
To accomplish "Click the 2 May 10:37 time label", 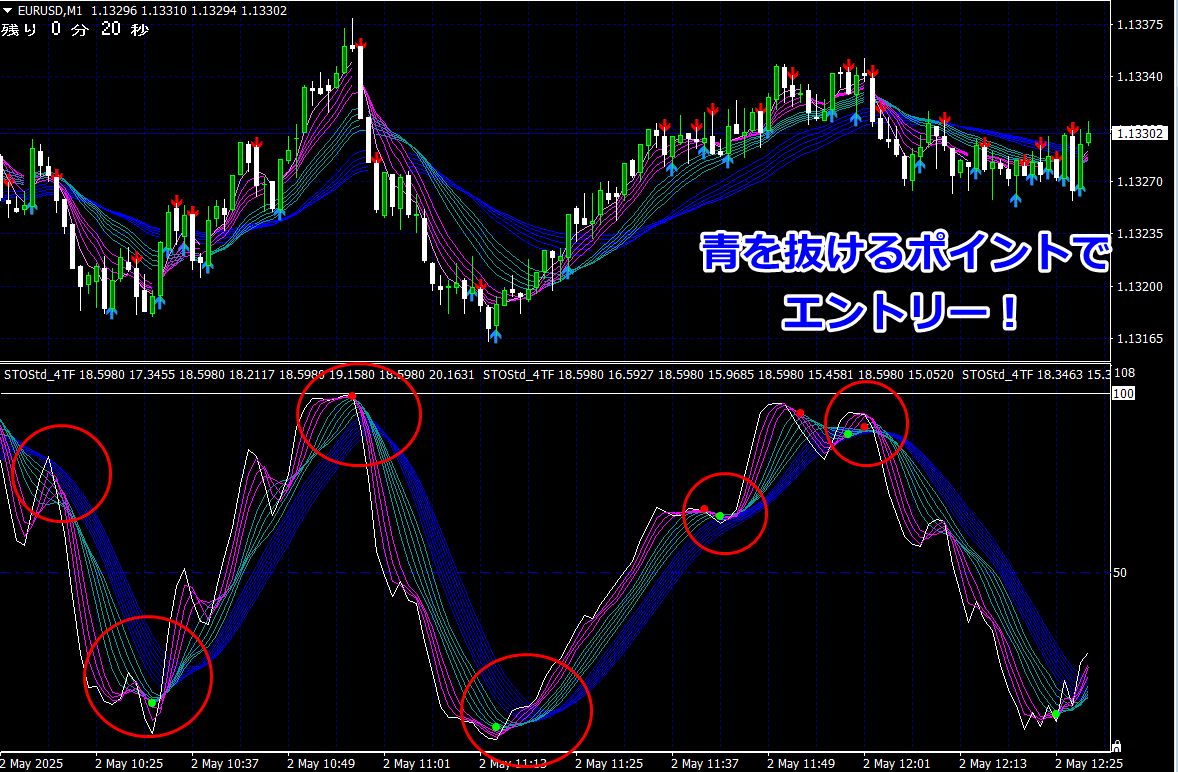I will (x=225, y=763).
